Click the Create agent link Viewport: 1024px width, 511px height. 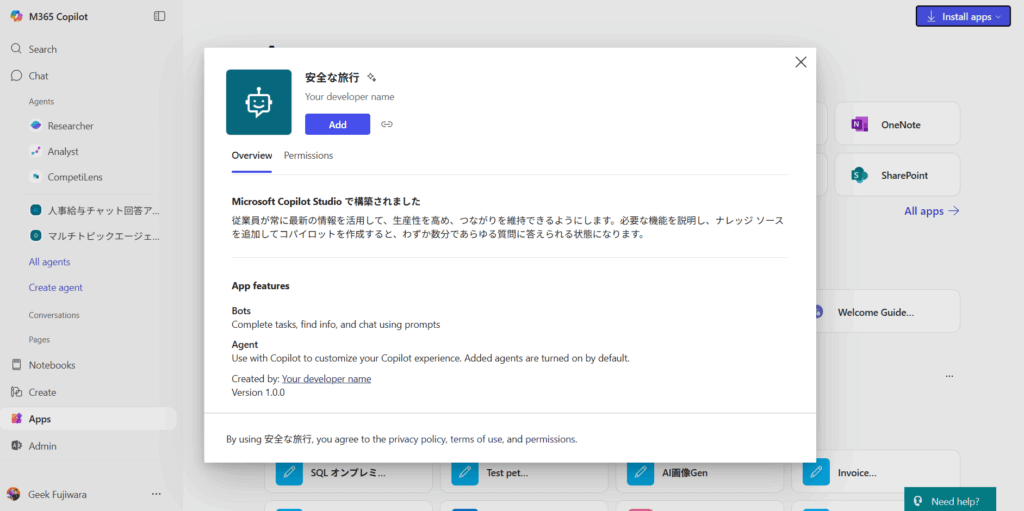click(55, 288)
